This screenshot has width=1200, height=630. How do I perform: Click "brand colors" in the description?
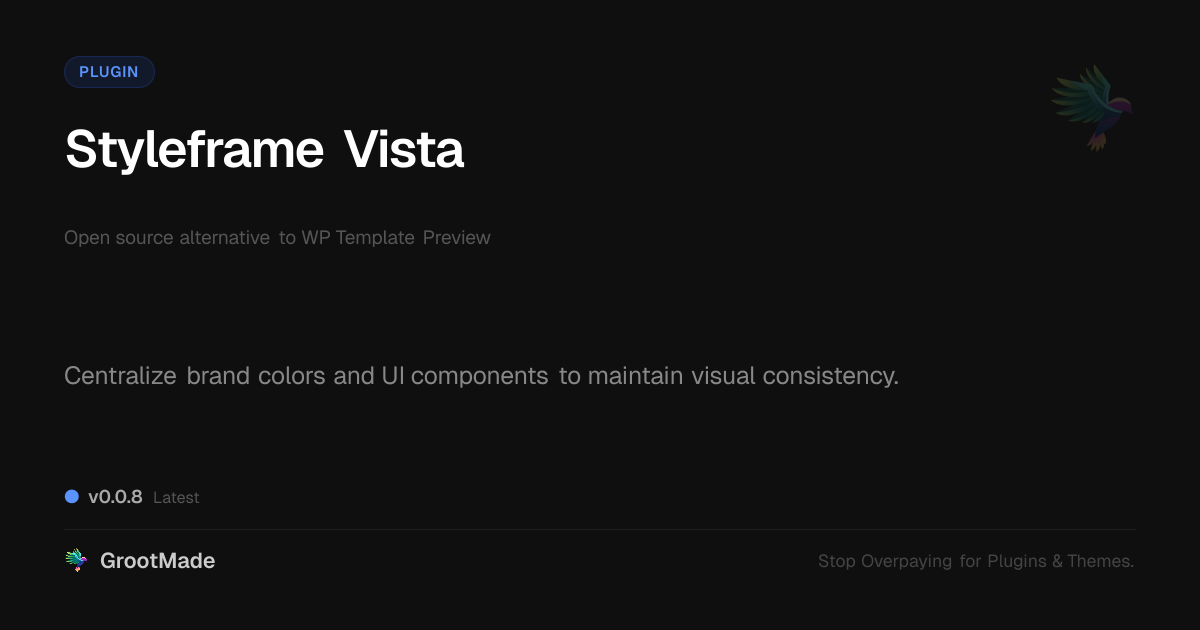click(256, 376)
